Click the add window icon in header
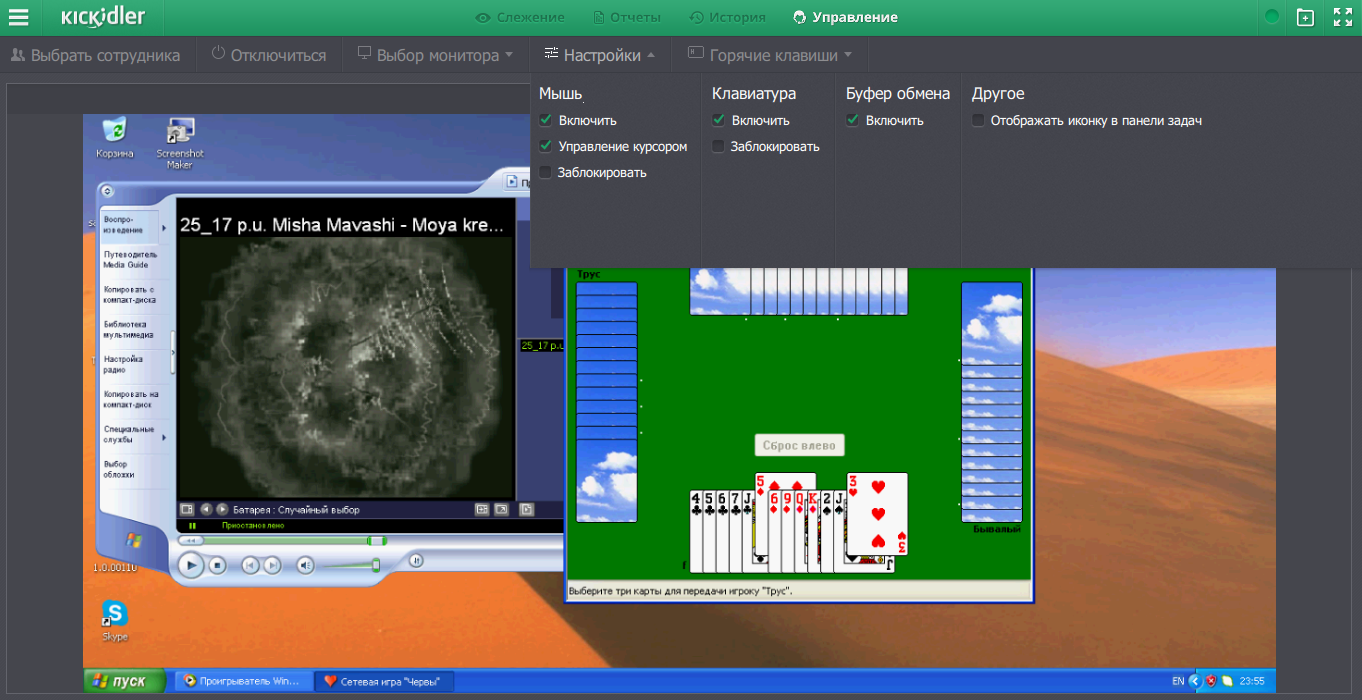1362x700 pixels. (1305, 17)
